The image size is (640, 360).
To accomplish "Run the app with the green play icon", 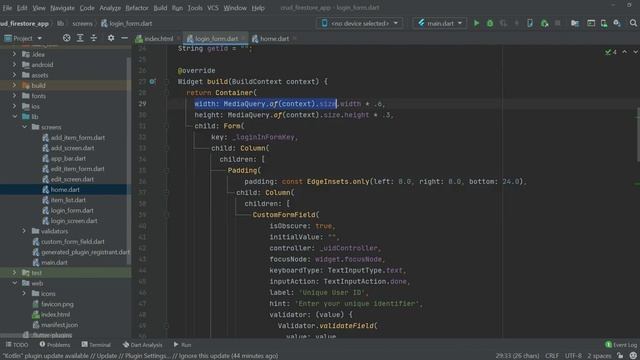I will [x=476, y=23].
